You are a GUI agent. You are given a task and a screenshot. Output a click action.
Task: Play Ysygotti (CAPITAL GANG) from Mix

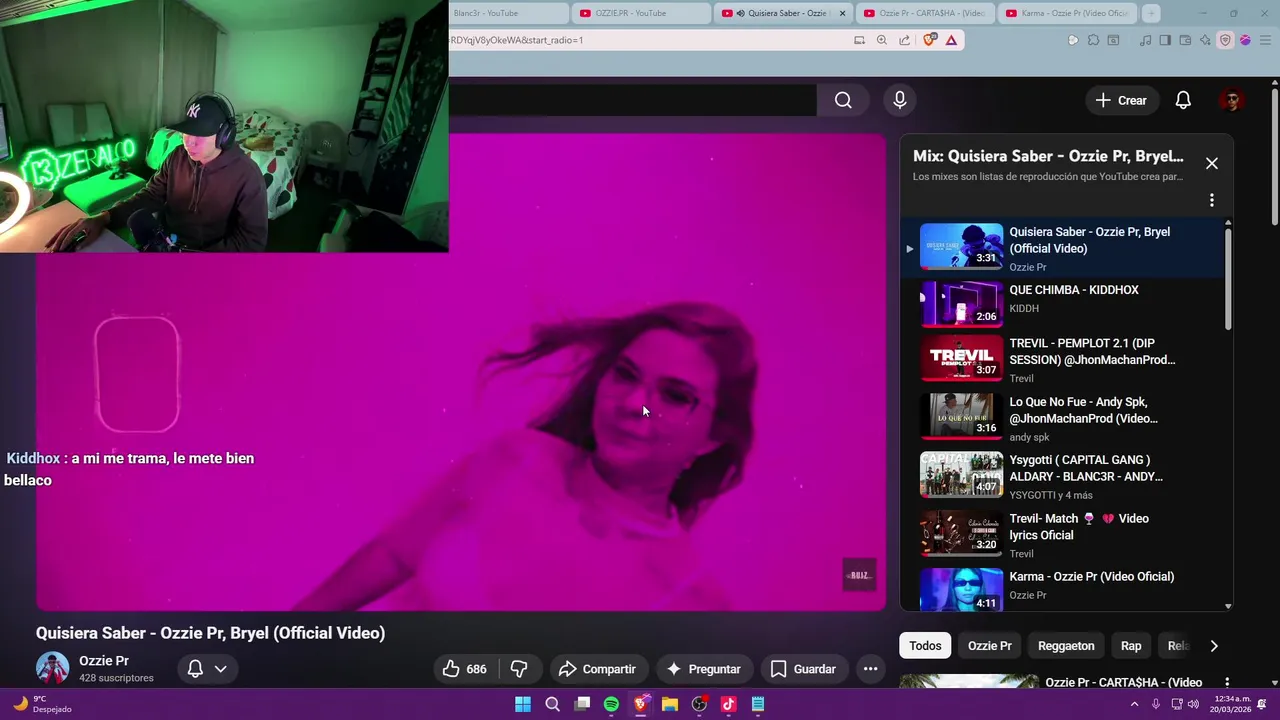point(1062,477)
